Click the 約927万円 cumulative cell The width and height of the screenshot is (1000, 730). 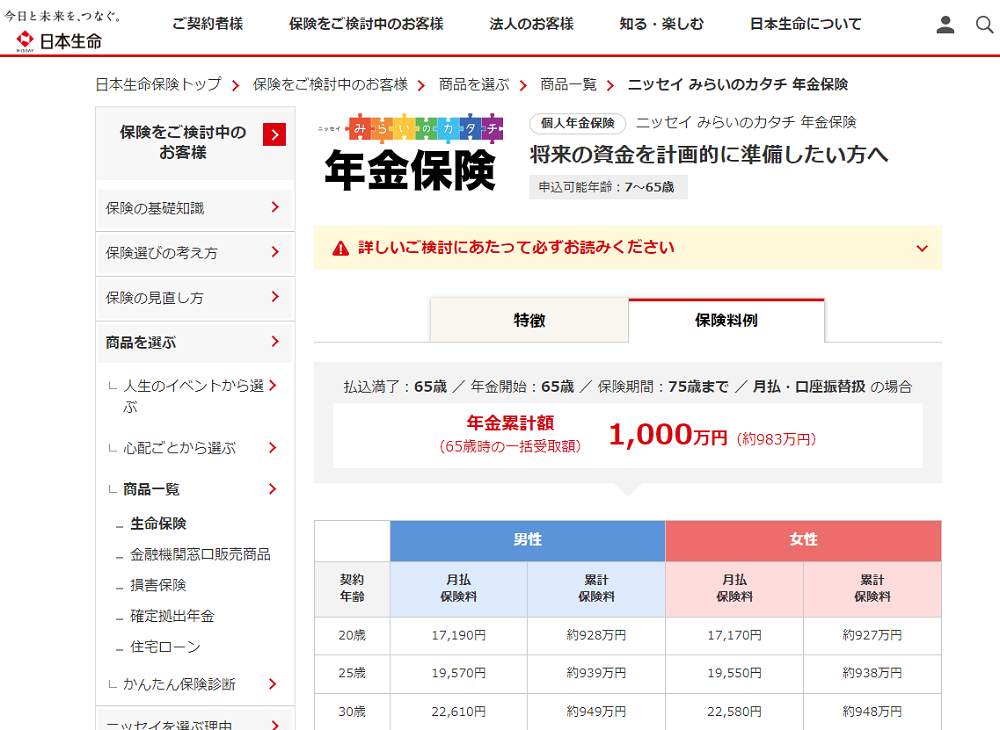(x=872, y=636)
